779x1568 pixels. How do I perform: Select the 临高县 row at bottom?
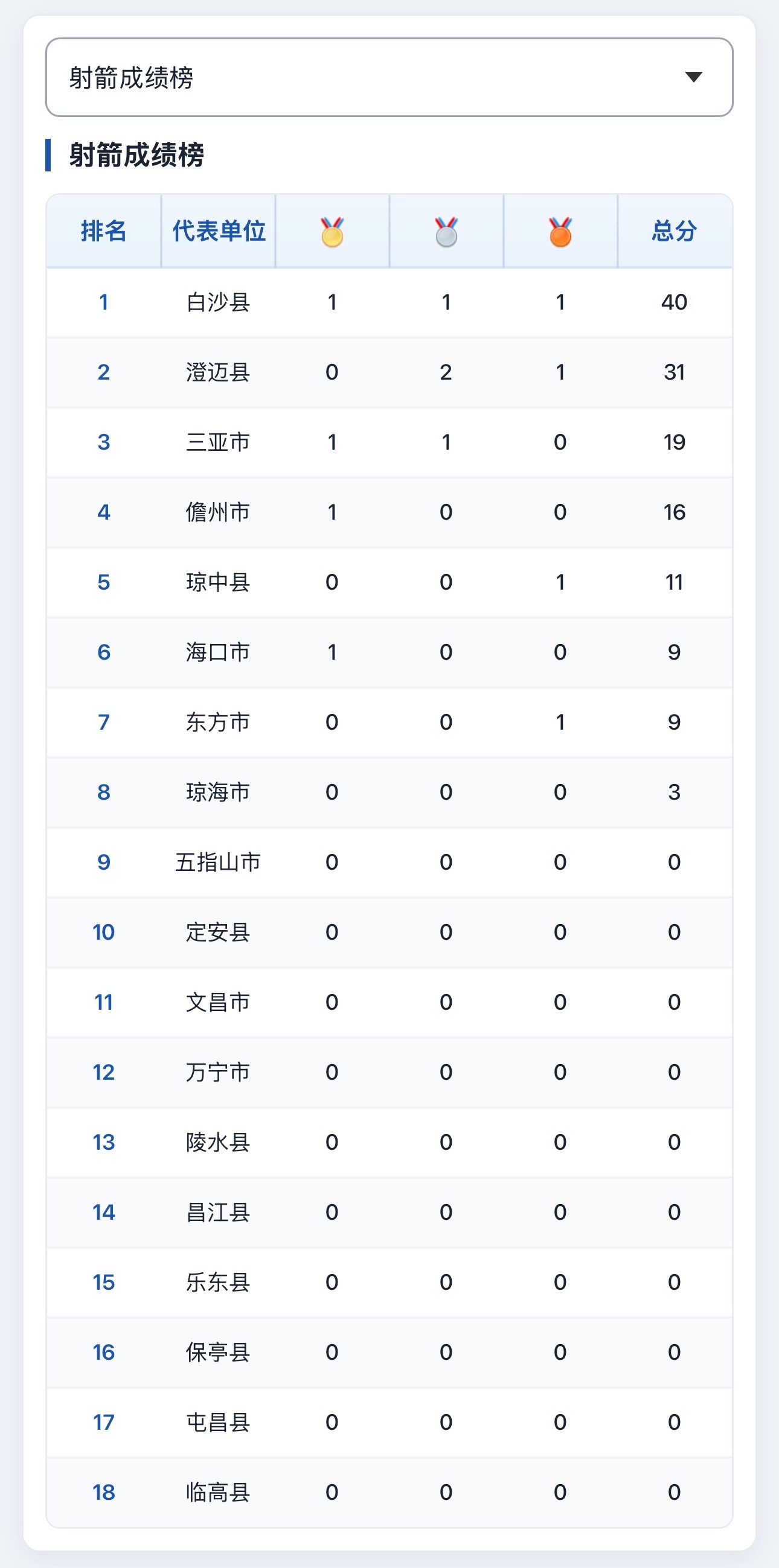pyautogui.click(x=389, y=1493)
